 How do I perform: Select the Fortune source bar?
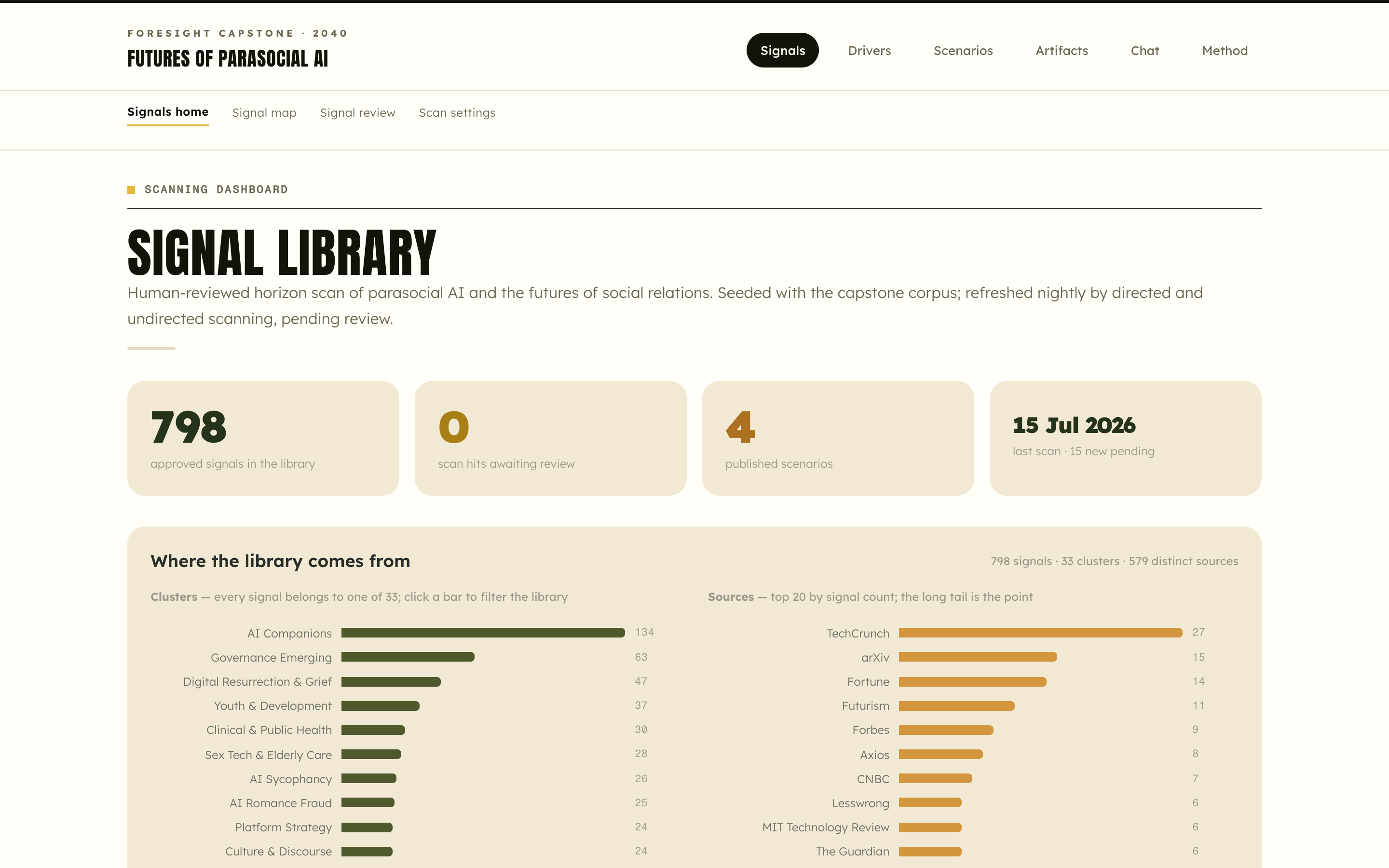(972, 681)
